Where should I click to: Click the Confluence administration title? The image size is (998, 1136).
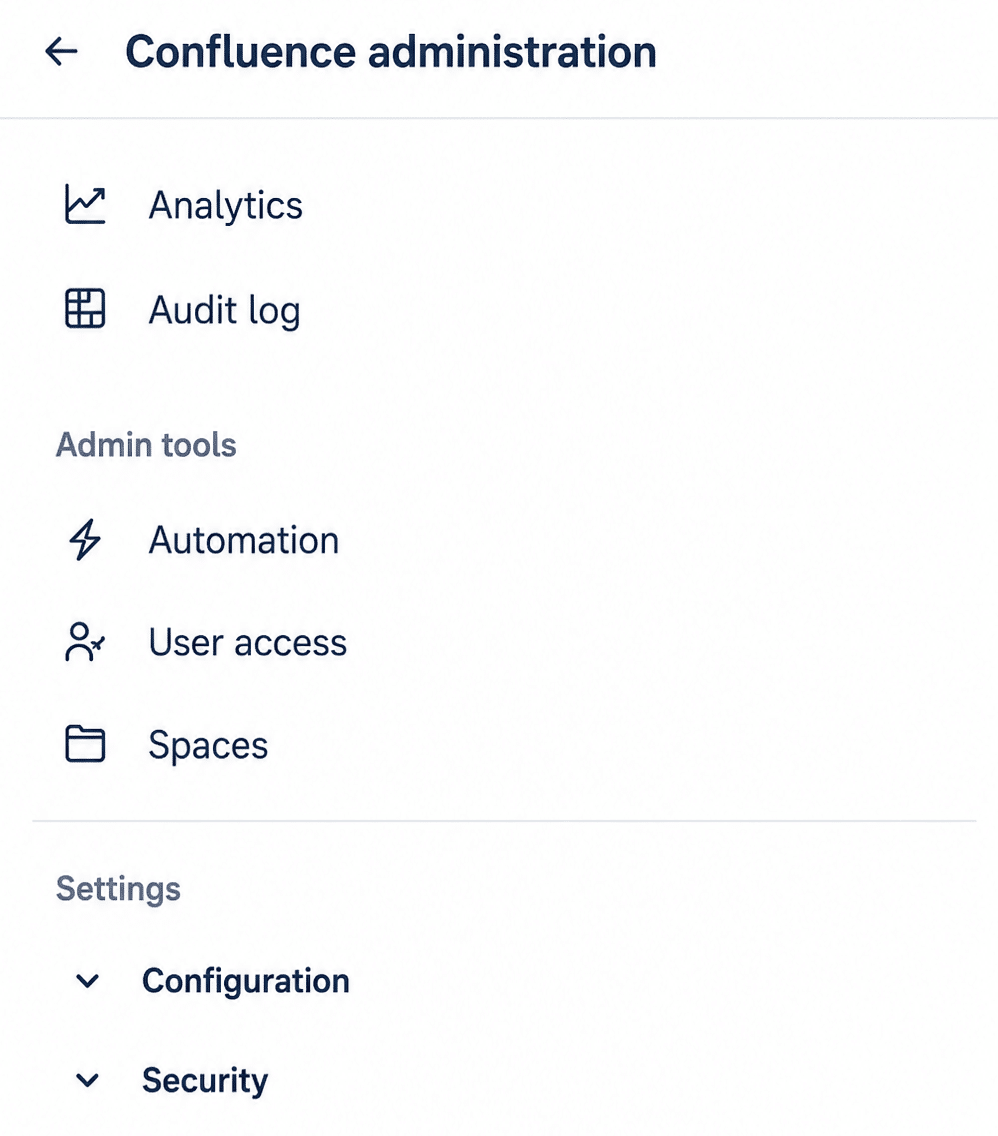(391, 52)
